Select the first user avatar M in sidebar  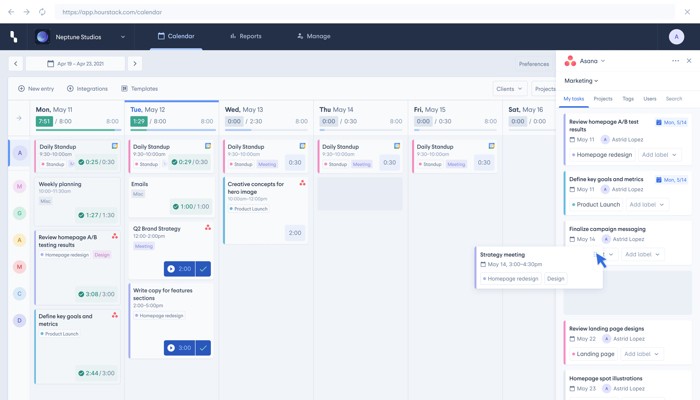pos(20,186)
